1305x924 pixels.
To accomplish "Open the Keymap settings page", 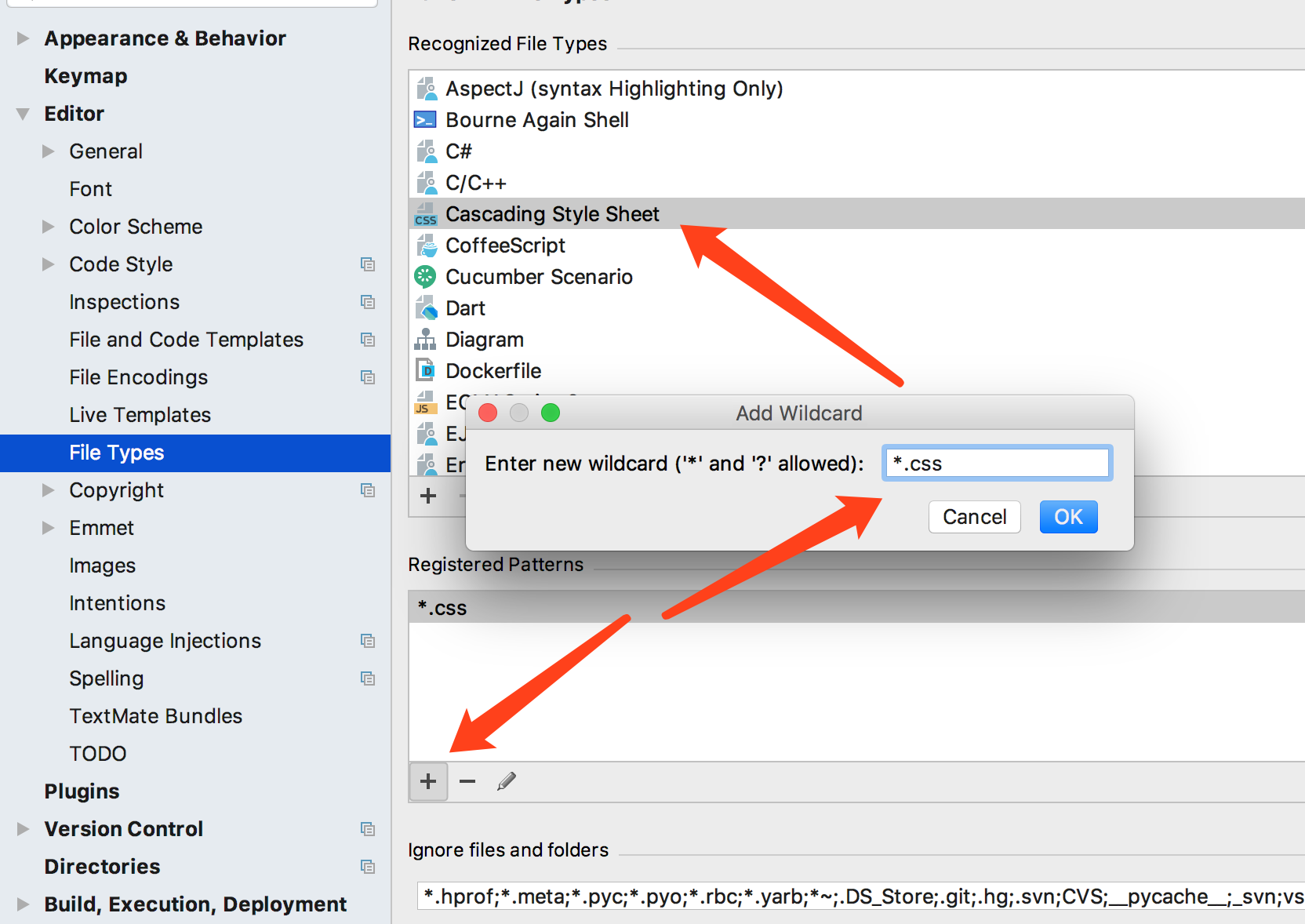I will click(85, 76).
